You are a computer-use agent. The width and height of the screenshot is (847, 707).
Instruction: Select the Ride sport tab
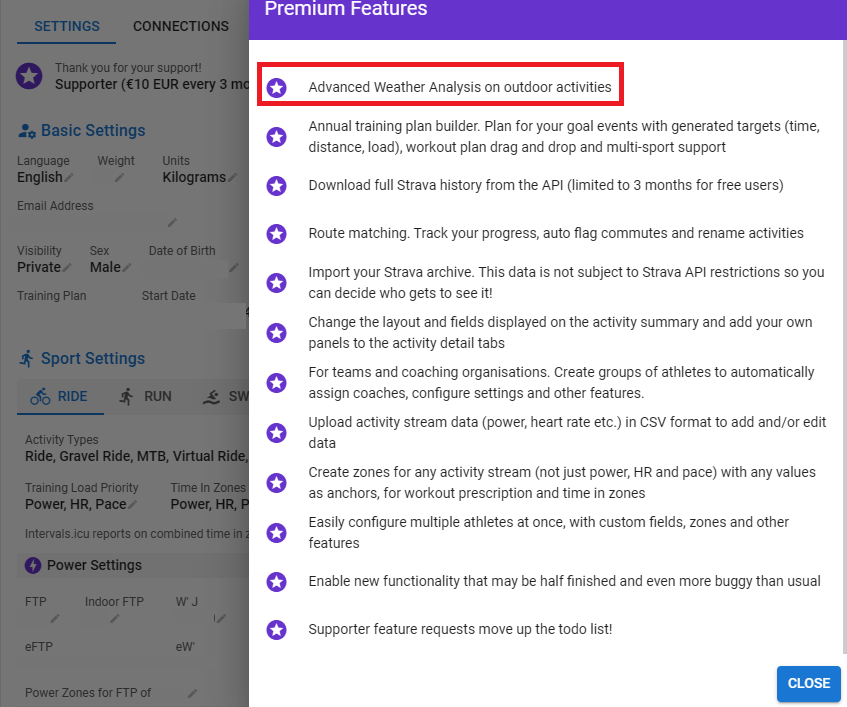(59, 396)
